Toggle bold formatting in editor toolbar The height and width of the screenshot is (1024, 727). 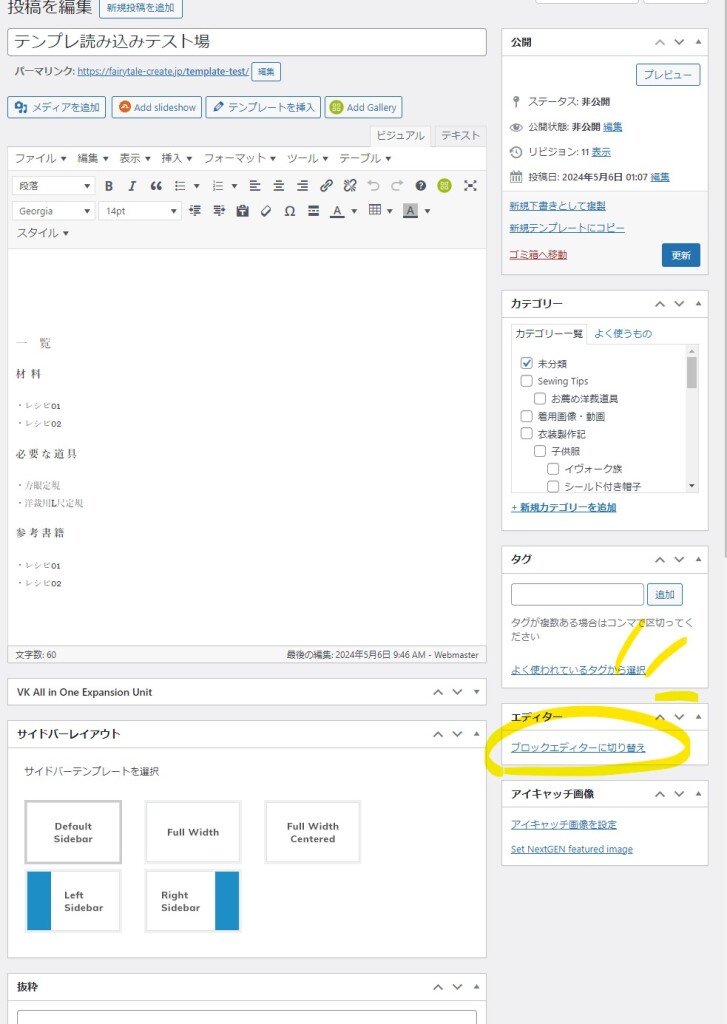point(108,186)
